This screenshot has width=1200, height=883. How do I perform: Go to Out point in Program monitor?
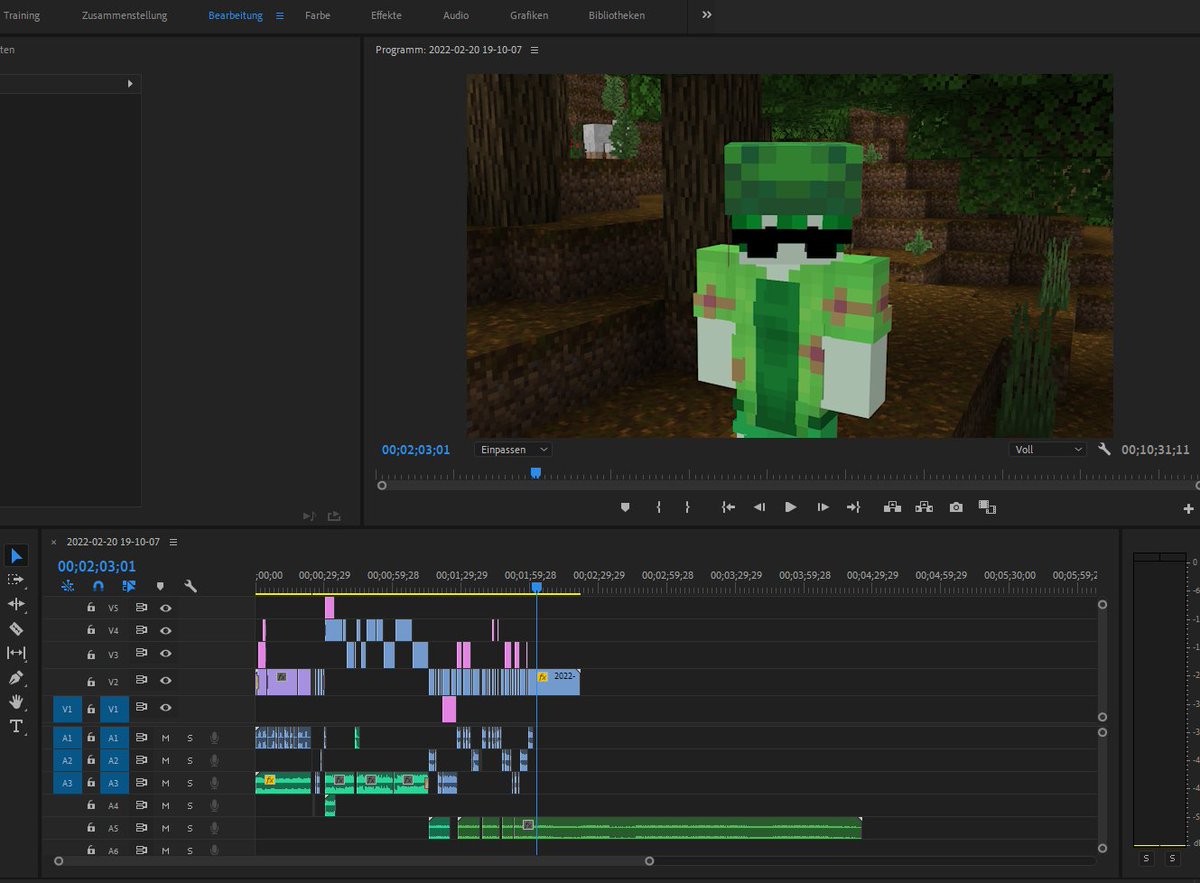tap(853, 507)
